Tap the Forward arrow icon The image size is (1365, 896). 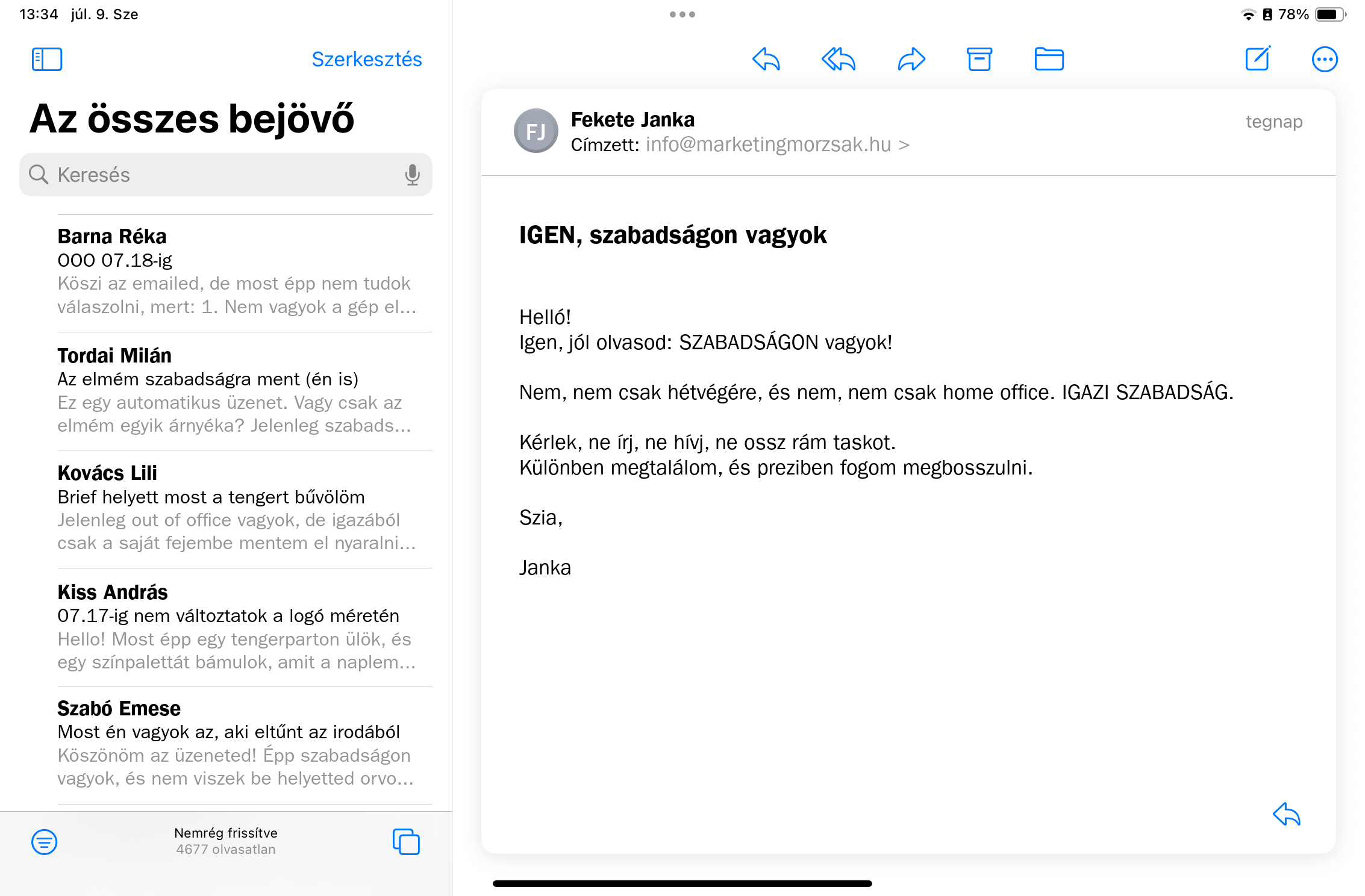pos(911,59)
